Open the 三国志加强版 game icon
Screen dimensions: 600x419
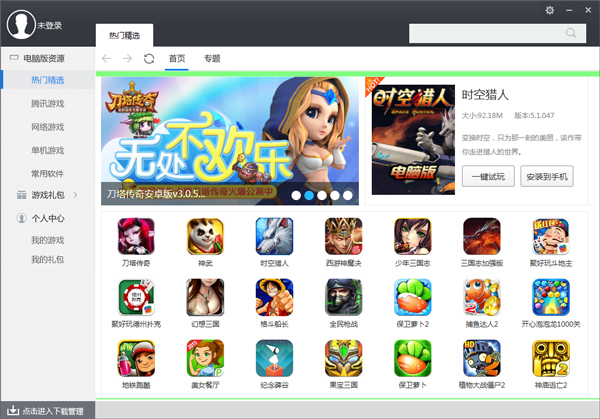pyautogui.click(x=482, y=236)
